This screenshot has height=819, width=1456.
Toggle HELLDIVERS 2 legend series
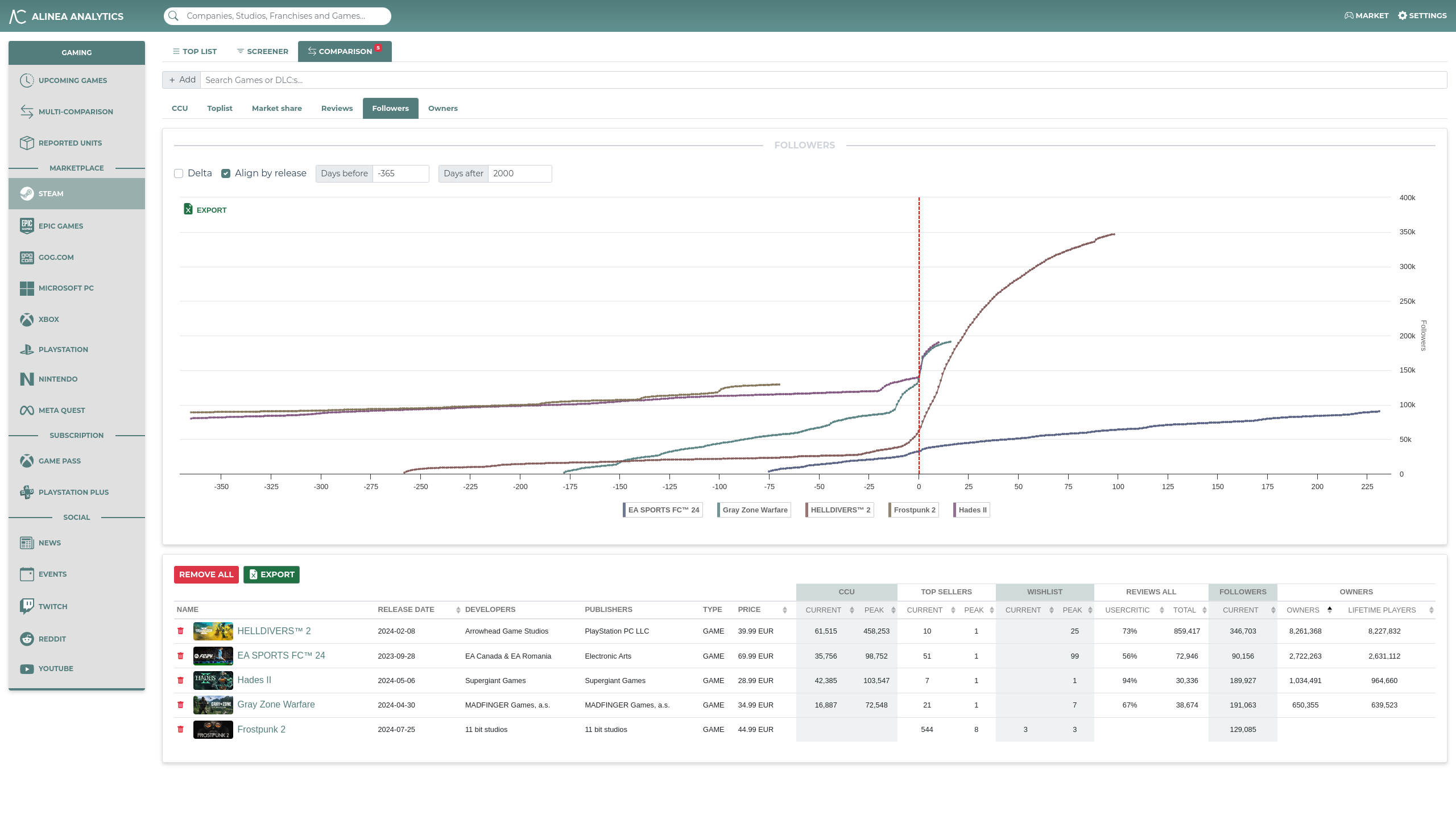[839, 510]
